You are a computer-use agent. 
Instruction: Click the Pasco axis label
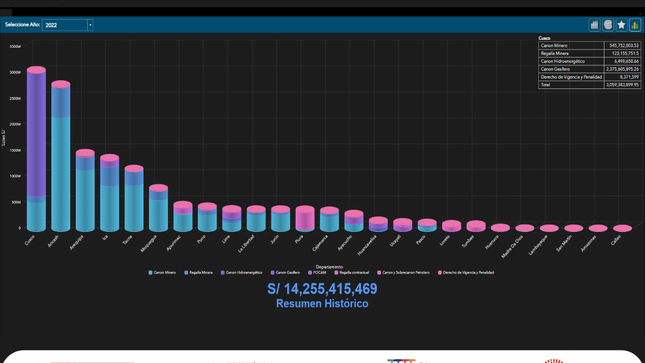tap(421, 240)
